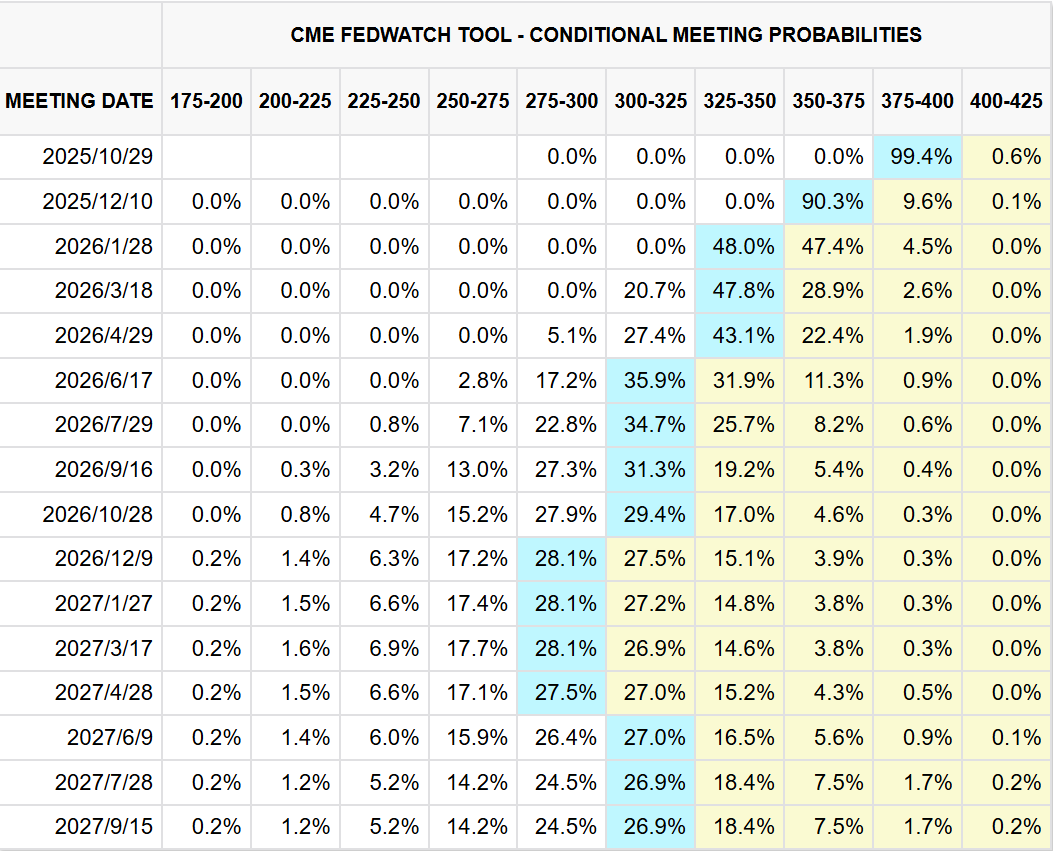Click the 175-200 rate range header
The width and height of the screenshot is (1053, 851).
pyautogui.click(x=206, y=101)
